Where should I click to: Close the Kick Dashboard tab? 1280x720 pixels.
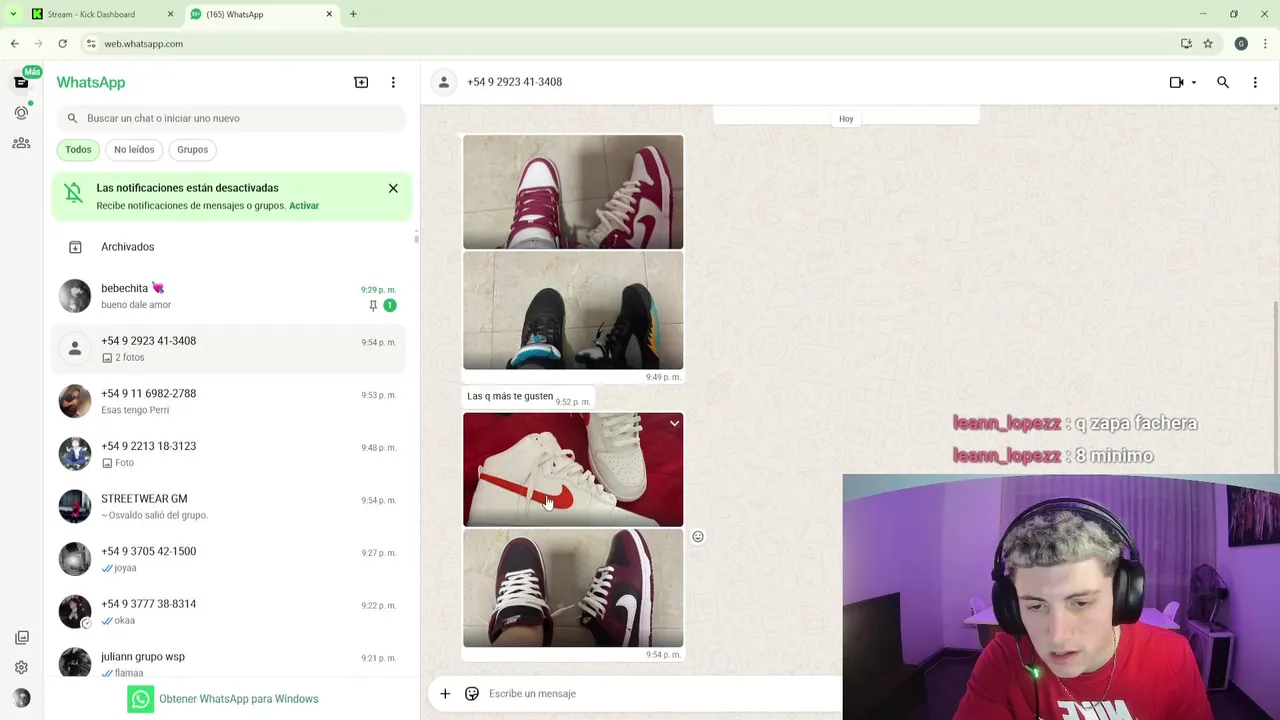click(x=170, y=14)
